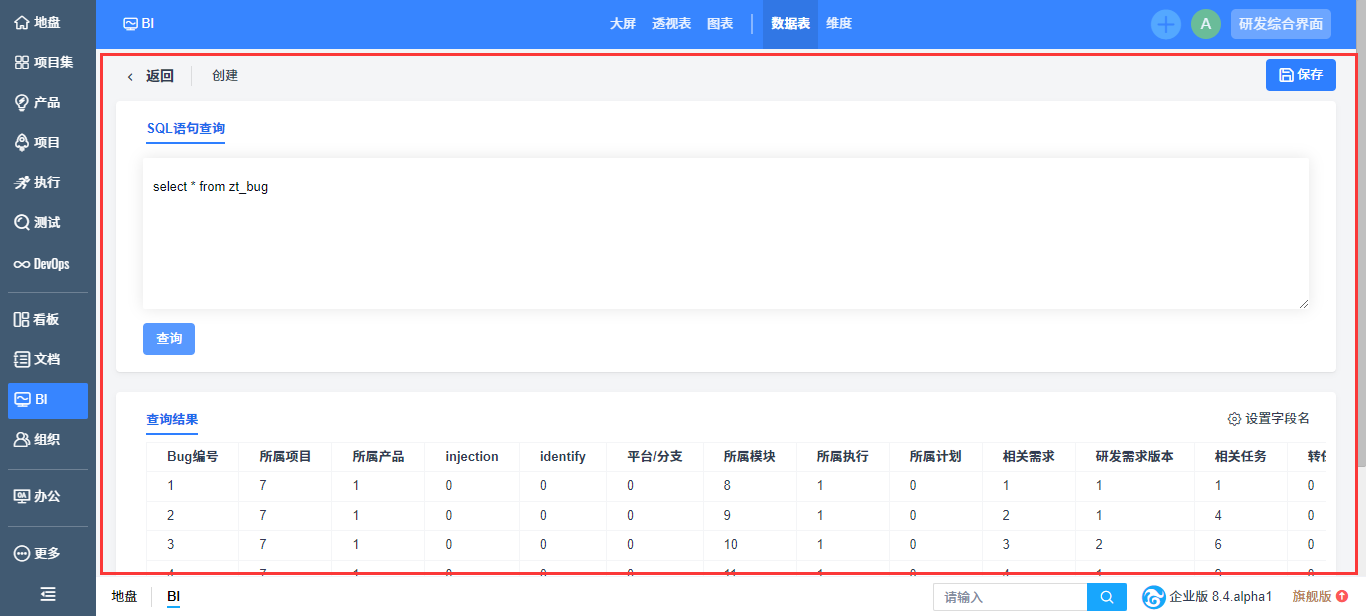The height and width of the screenshot is (616, 1366).
Task: Open 设置字段名 field settings
Action: 1268,419
